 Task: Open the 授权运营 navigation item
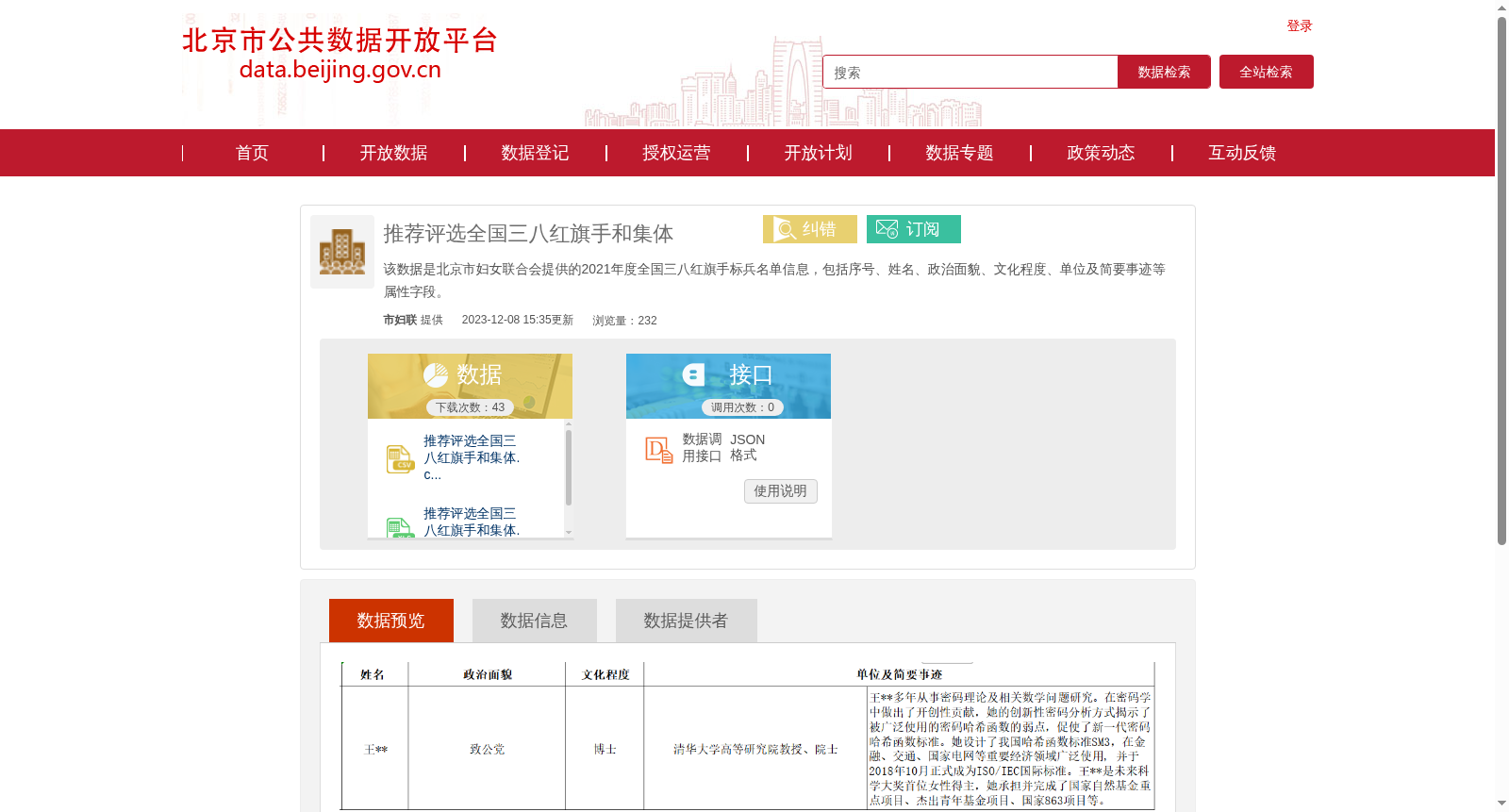(676, 153)
